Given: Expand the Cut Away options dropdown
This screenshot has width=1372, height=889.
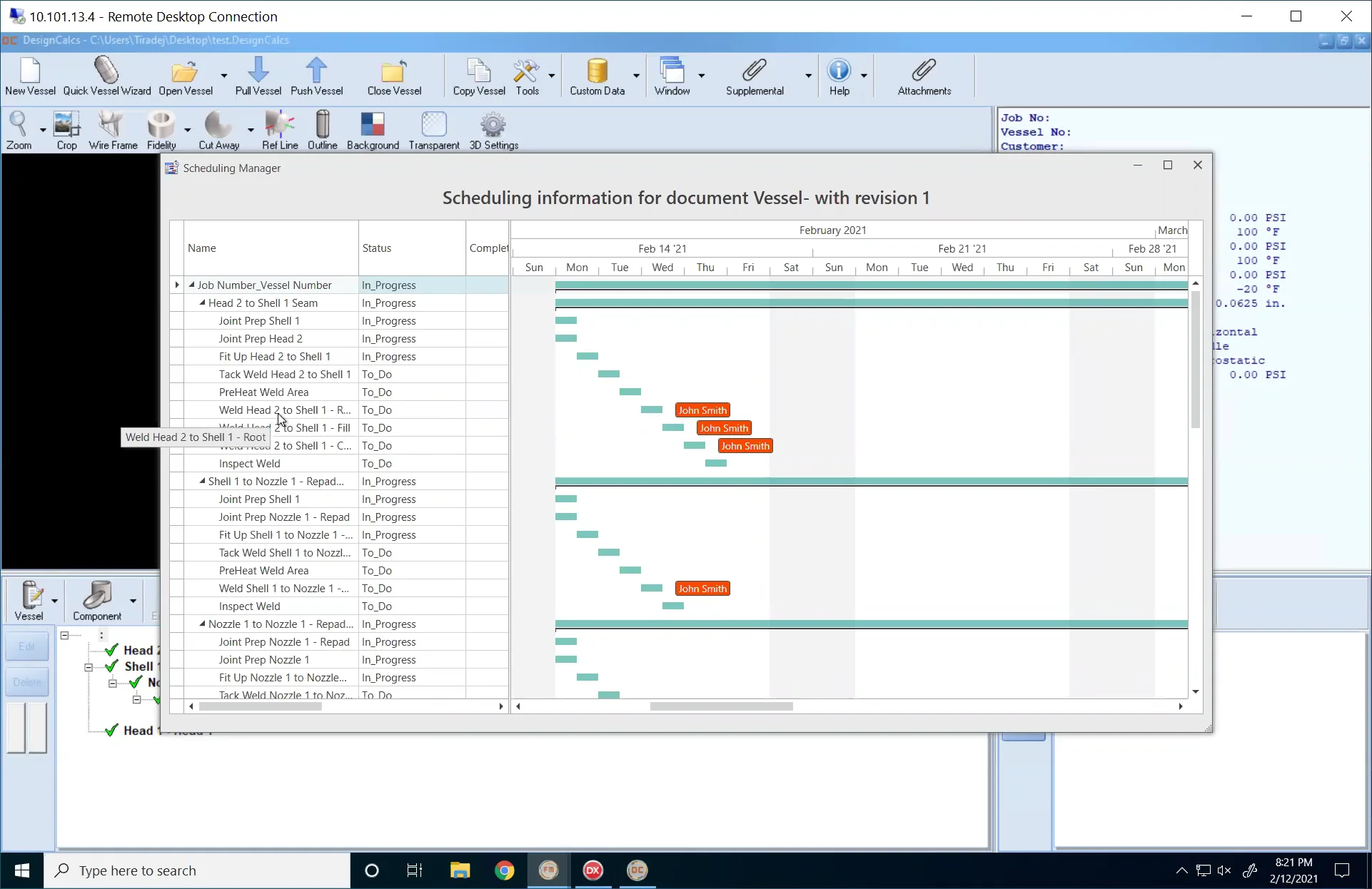Looking at the screenshot, I should click(x=251, y=131).
